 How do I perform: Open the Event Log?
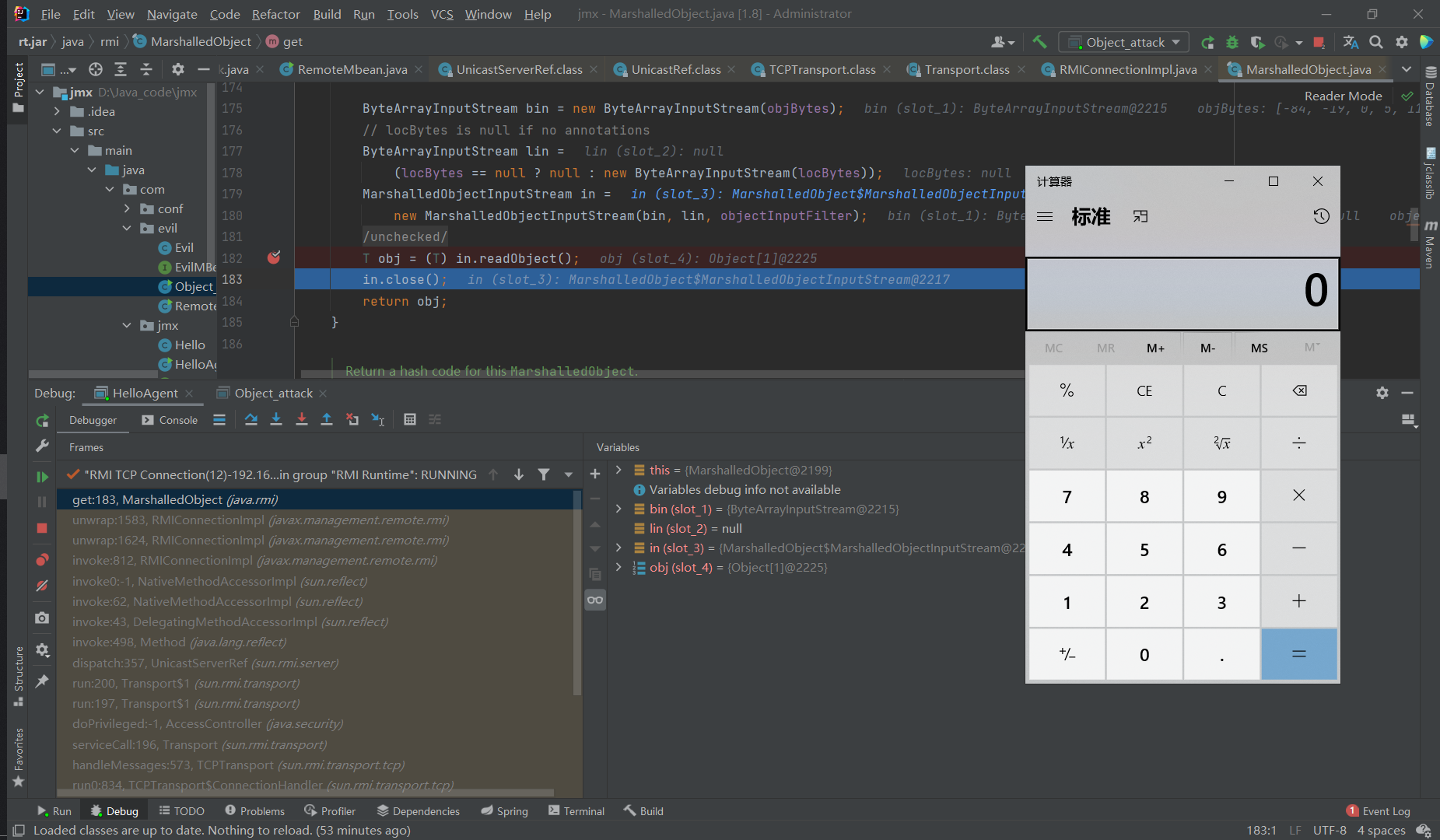1379,811
